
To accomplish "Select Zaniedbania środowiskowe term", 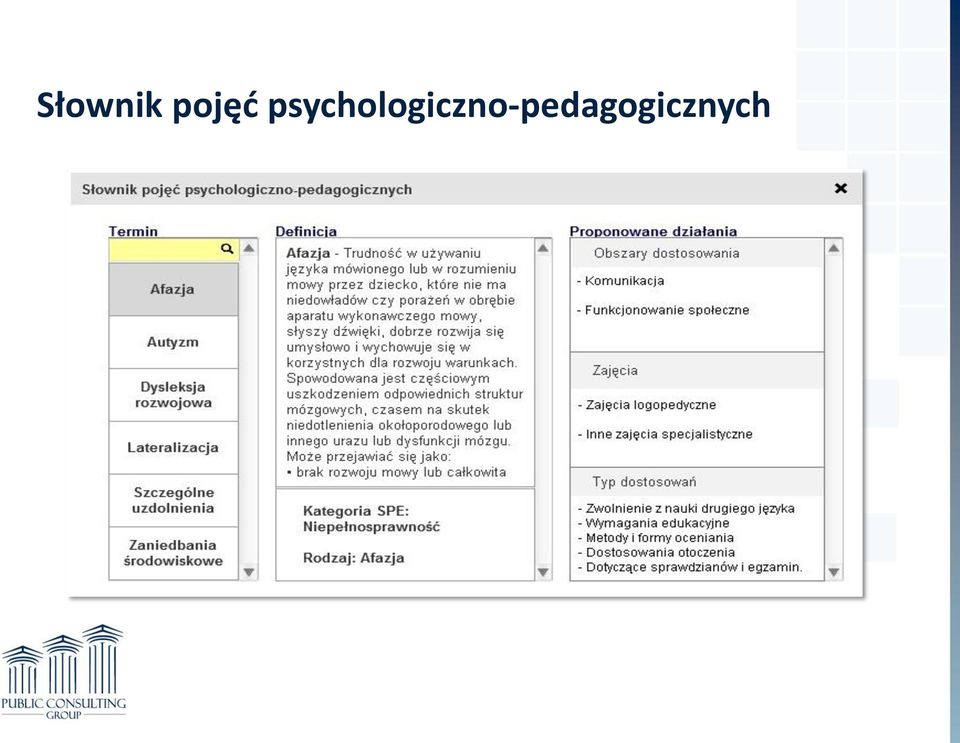I will click(173, 553).
